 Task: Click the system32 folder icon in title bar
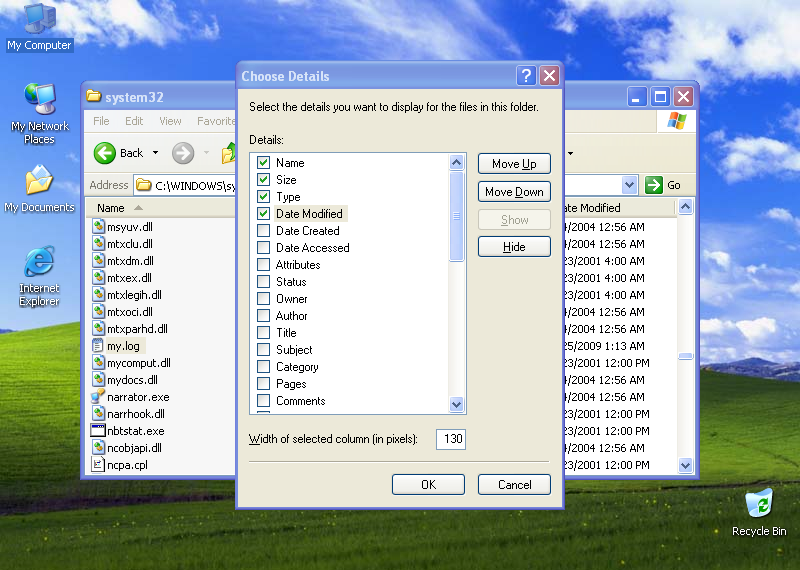(x=93, y=96)
